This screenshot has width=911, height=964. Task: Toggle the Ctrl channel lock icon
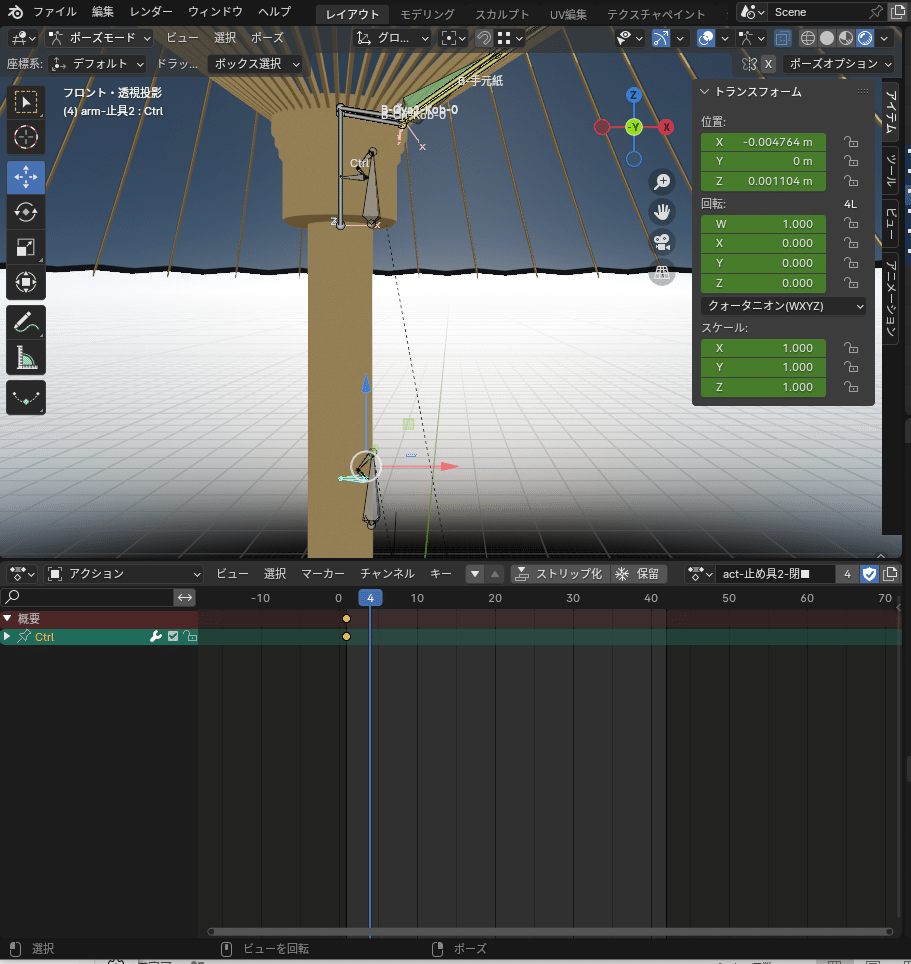click(x=191, y=636)
